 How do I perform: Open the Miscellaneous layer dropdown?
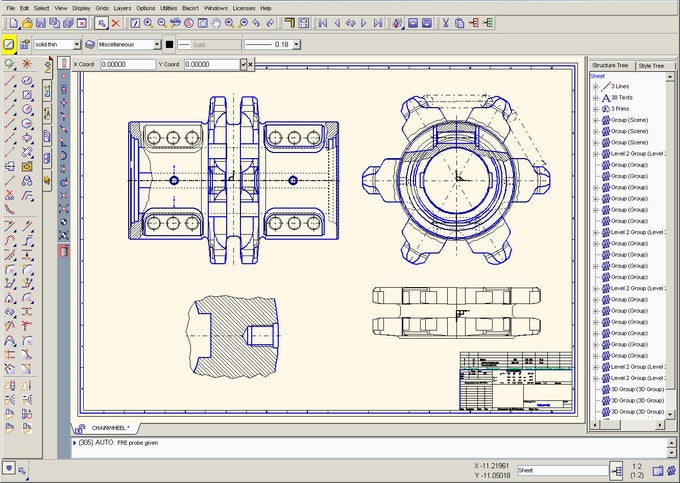tap(157, 45)
